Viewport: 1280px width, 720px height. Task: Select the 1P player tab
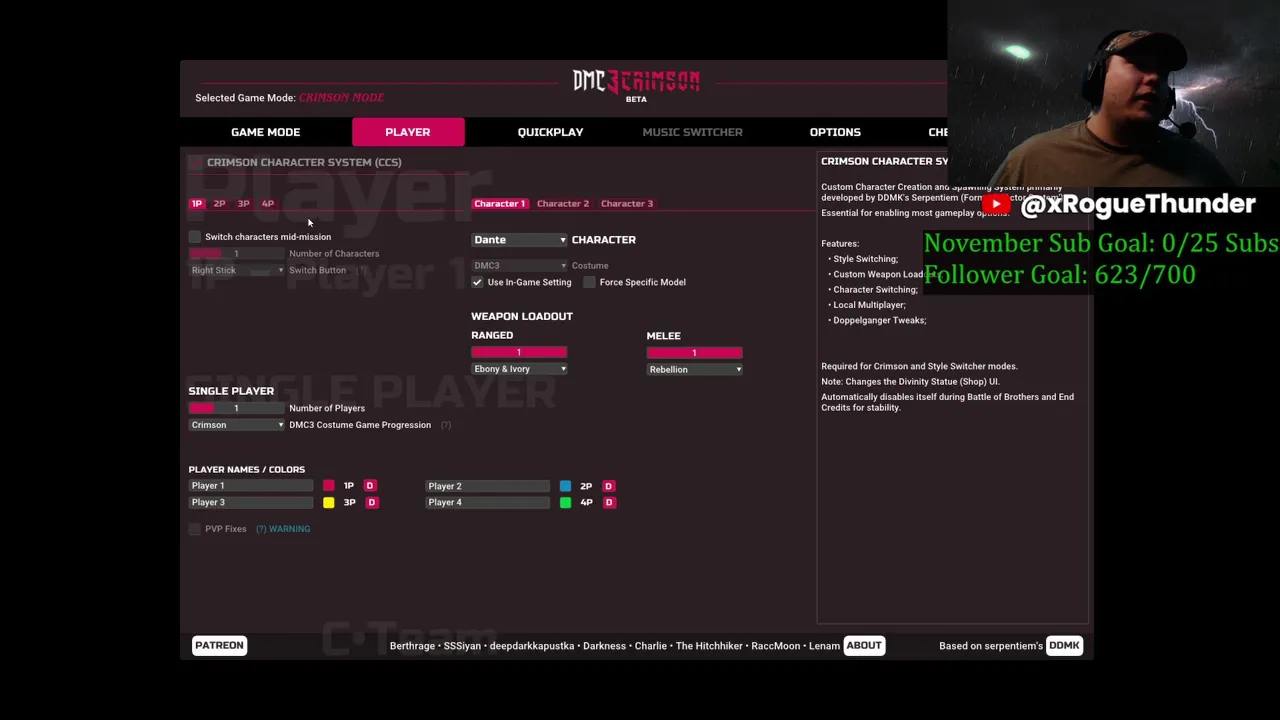tap(197, 204)
